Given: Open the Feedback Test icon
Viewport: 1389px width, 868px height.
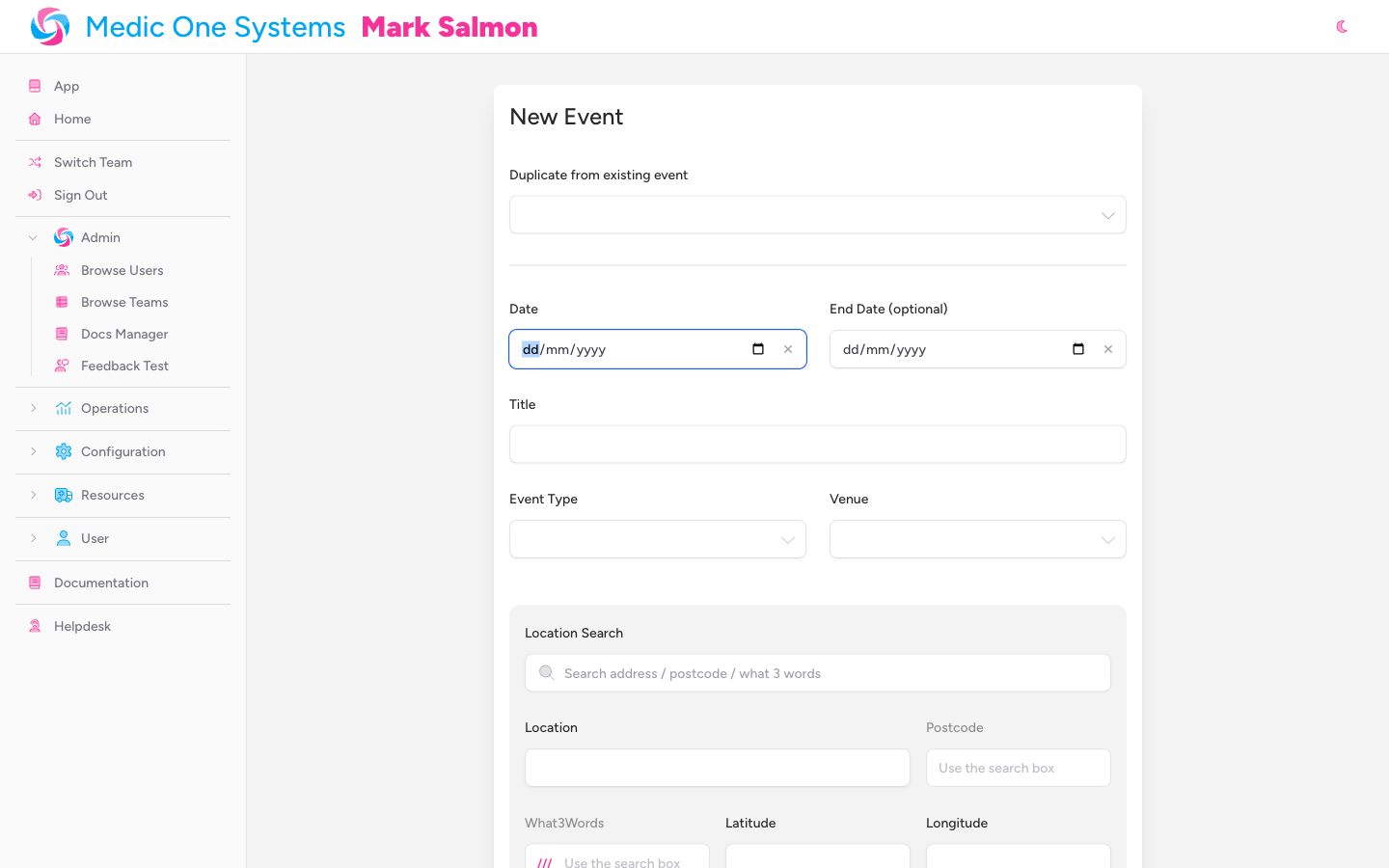Looking at the screenshot, I should pos(62,366).
